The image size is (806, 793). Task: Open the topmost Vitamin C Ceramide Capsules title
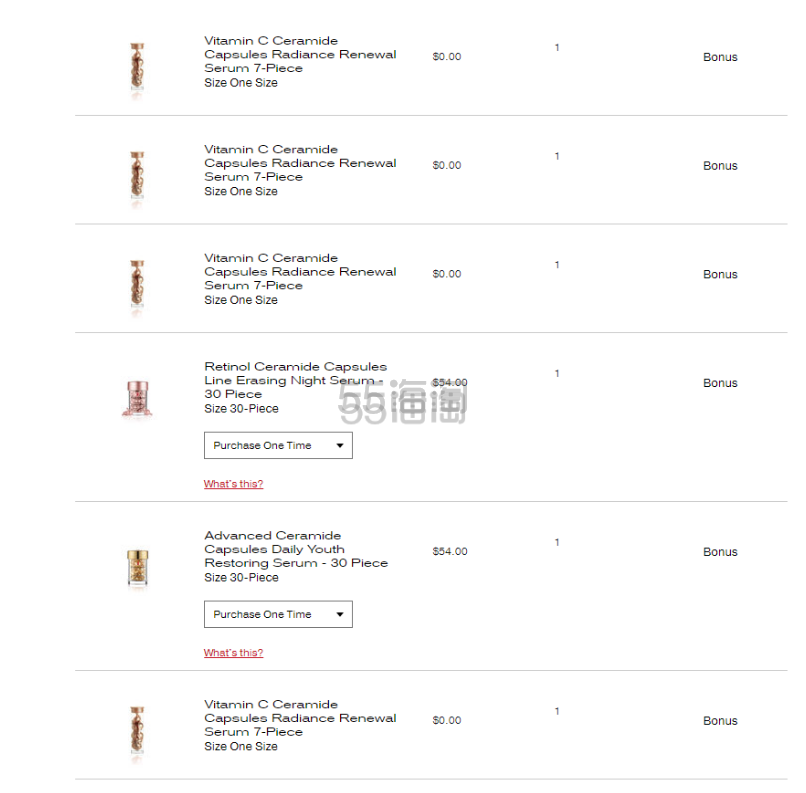click(300, 54)
